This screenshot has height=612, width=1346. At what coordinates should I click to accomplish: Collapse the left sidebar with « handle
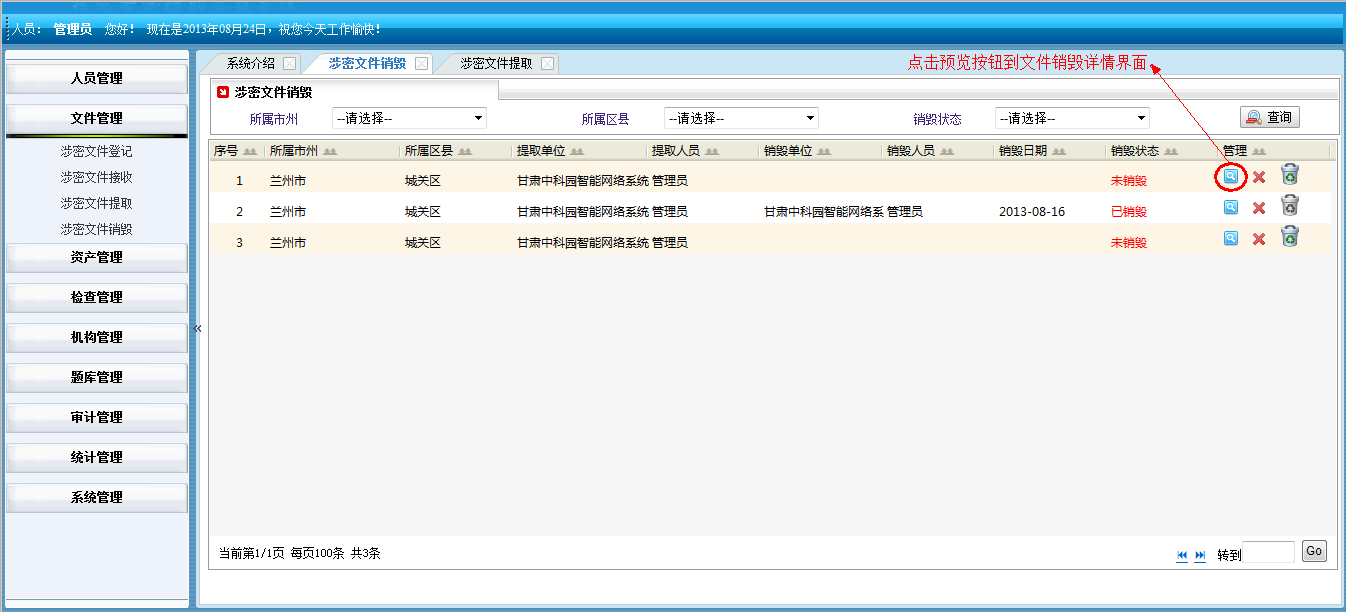pyautogui.click(x=197, y=328)
